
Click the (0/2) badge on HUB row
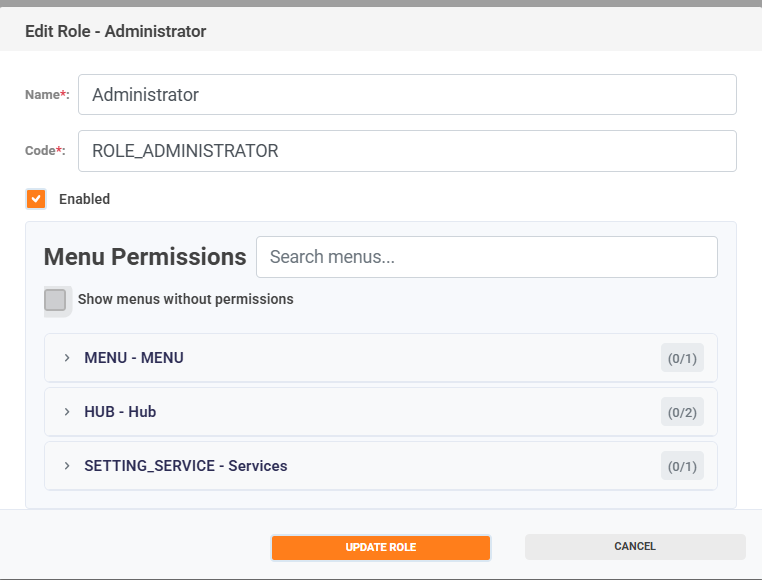pyautogui.click(x=682, y=412)
